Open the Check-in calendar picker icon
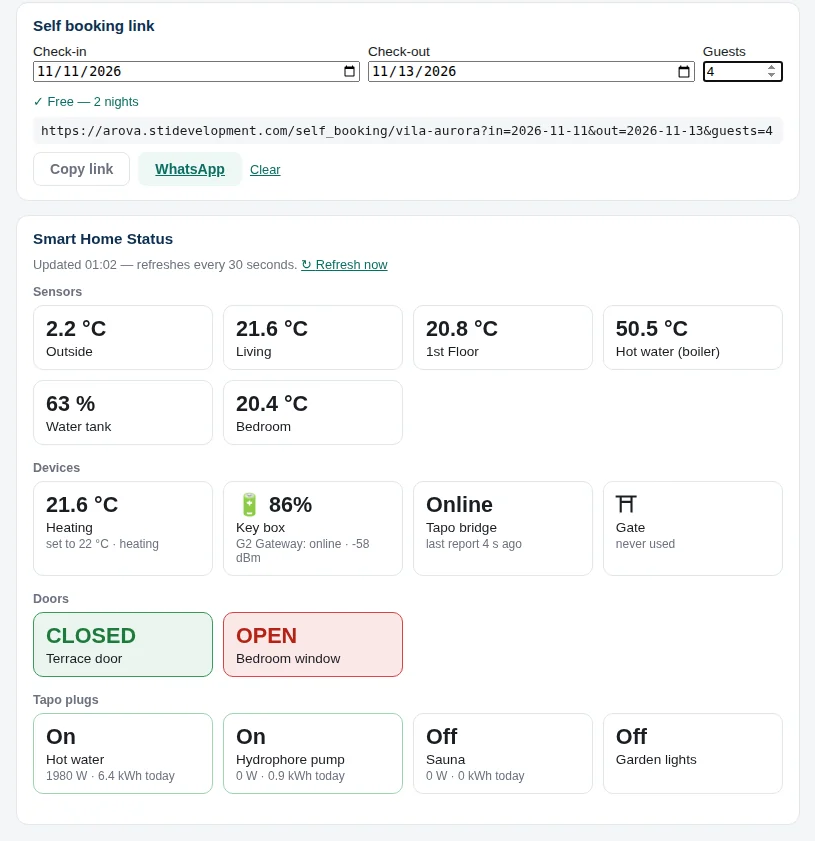This screenshot has height=841, width=815. click(x=349, y=71)
